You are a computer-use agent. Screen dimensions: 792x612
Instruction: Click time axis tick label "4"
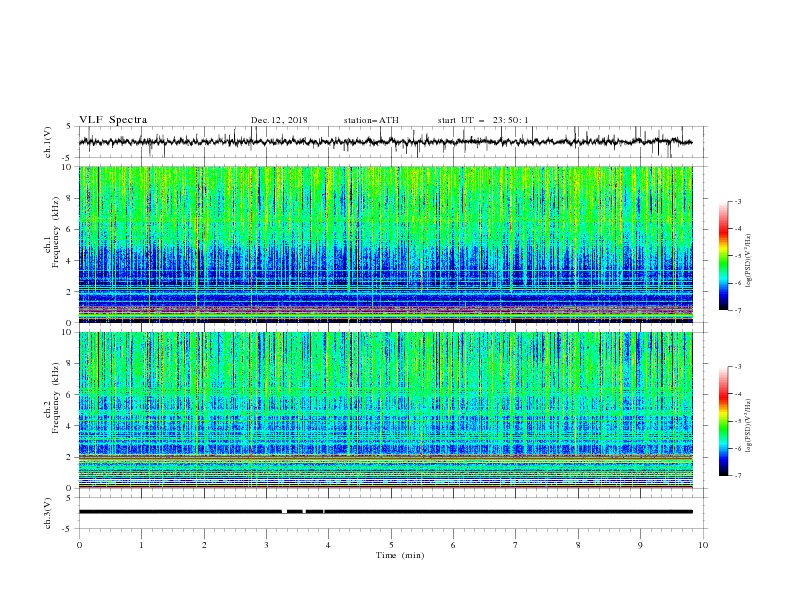(x=329, y=545)
